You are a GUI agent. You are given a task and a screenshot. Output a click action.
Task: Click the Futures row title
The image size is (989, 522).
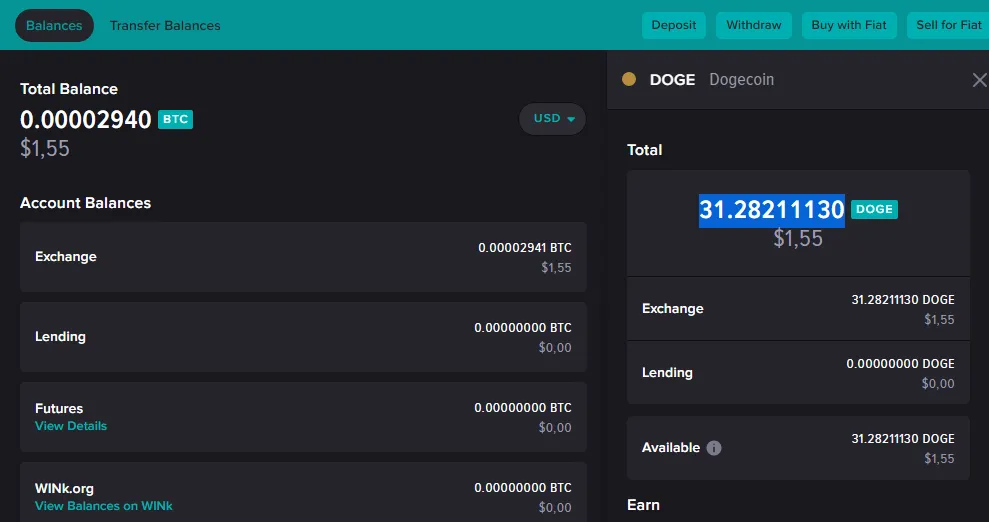59,409
